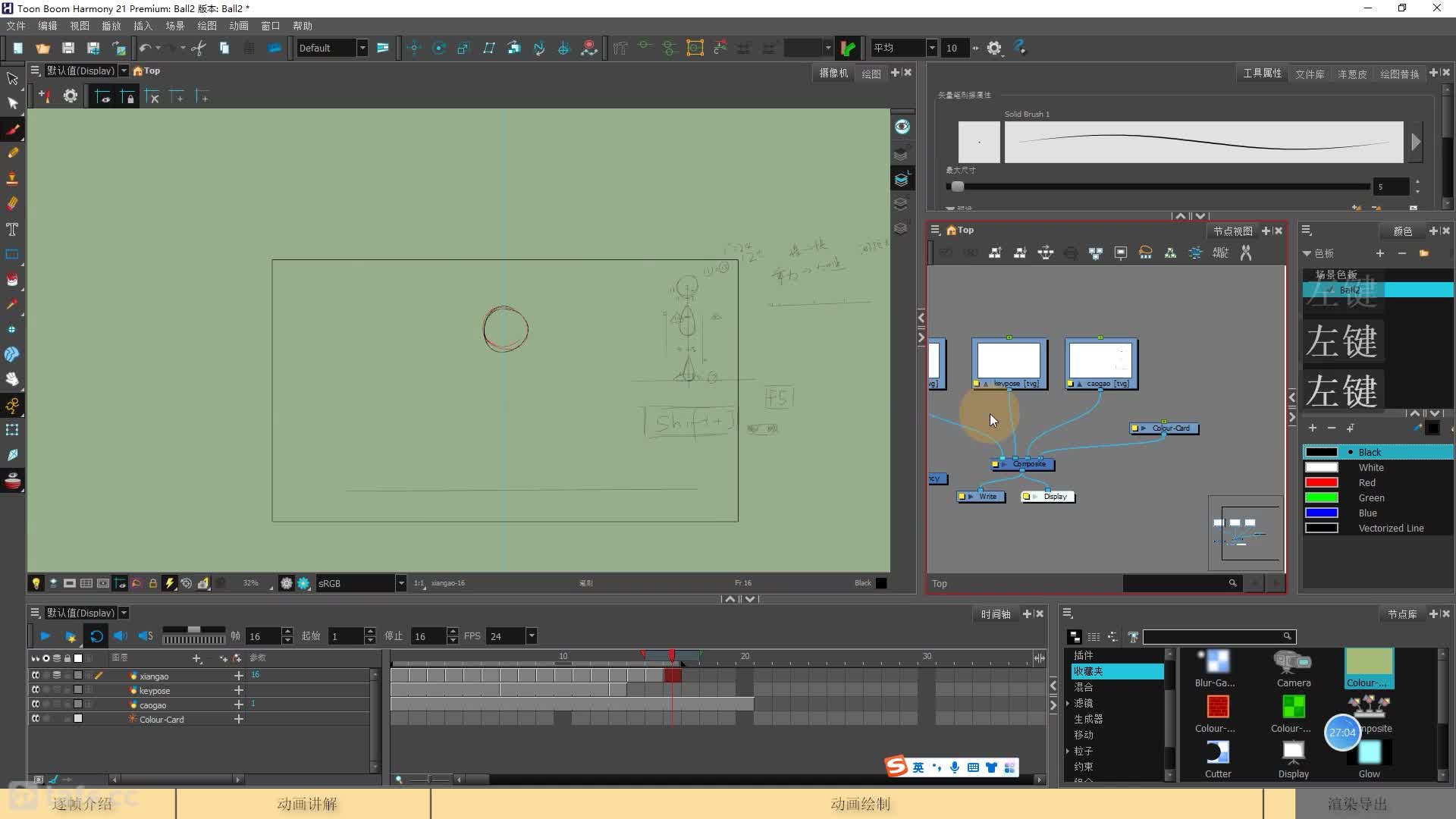Select 收藏夹 in node library list

point(1117,671)
